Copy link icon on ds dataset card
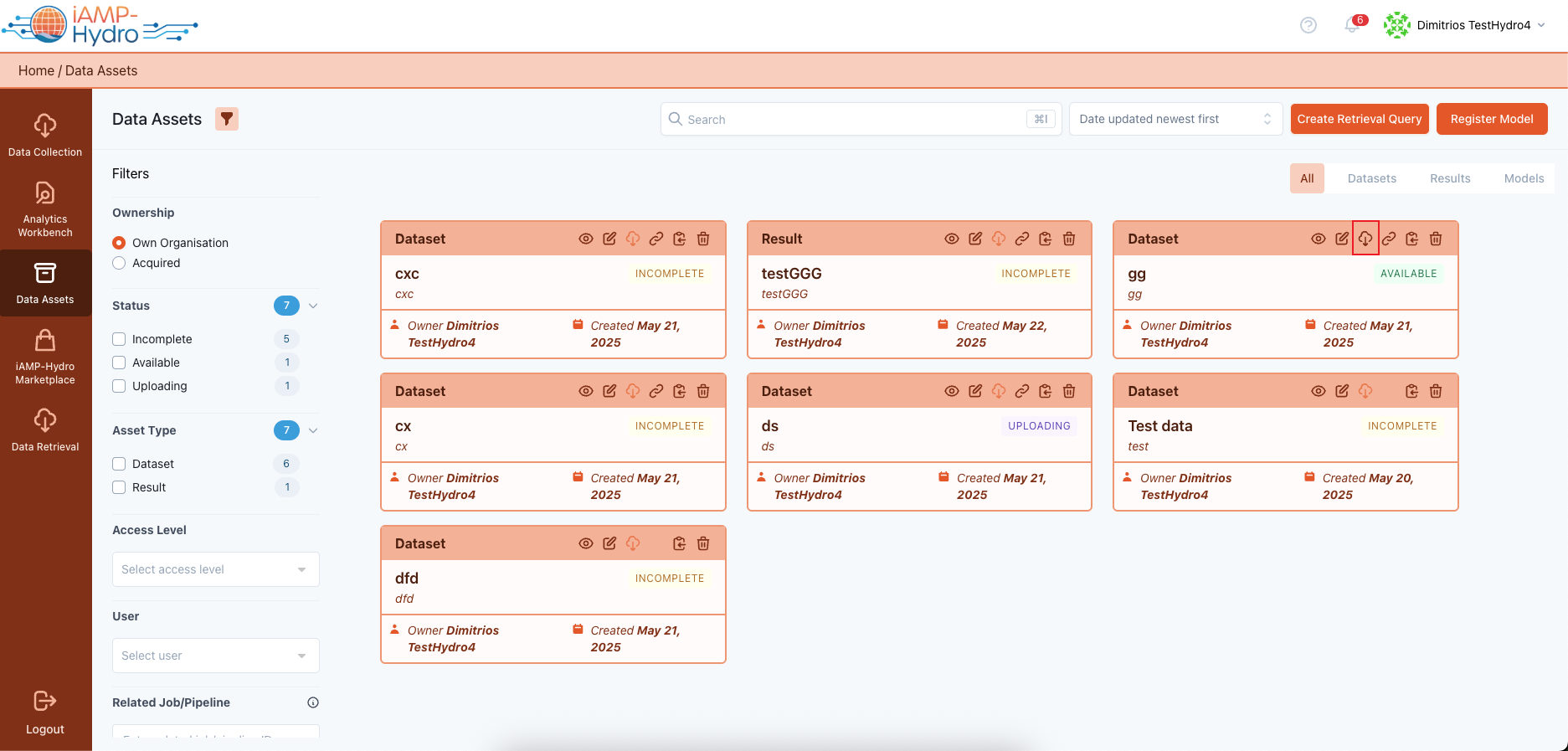Image resolution: width=1568 pixels, height=751 pixels. click(1022, 391)
